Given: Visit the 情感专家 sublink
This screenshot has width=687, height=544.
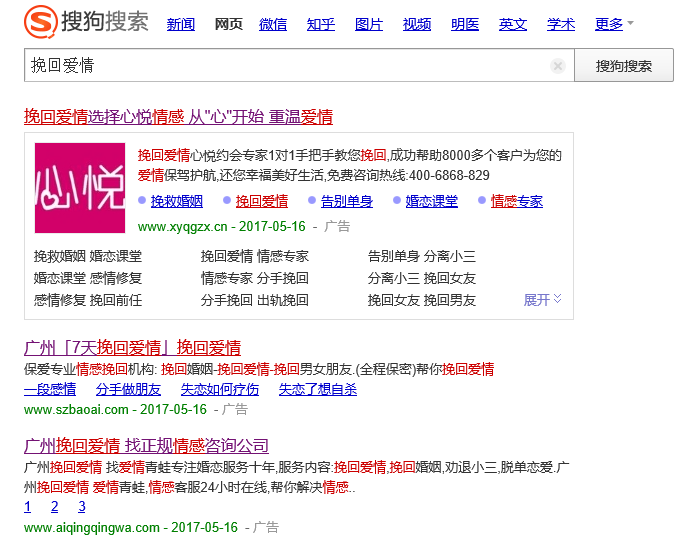Looking at the screenshot, I should (517, 201).
